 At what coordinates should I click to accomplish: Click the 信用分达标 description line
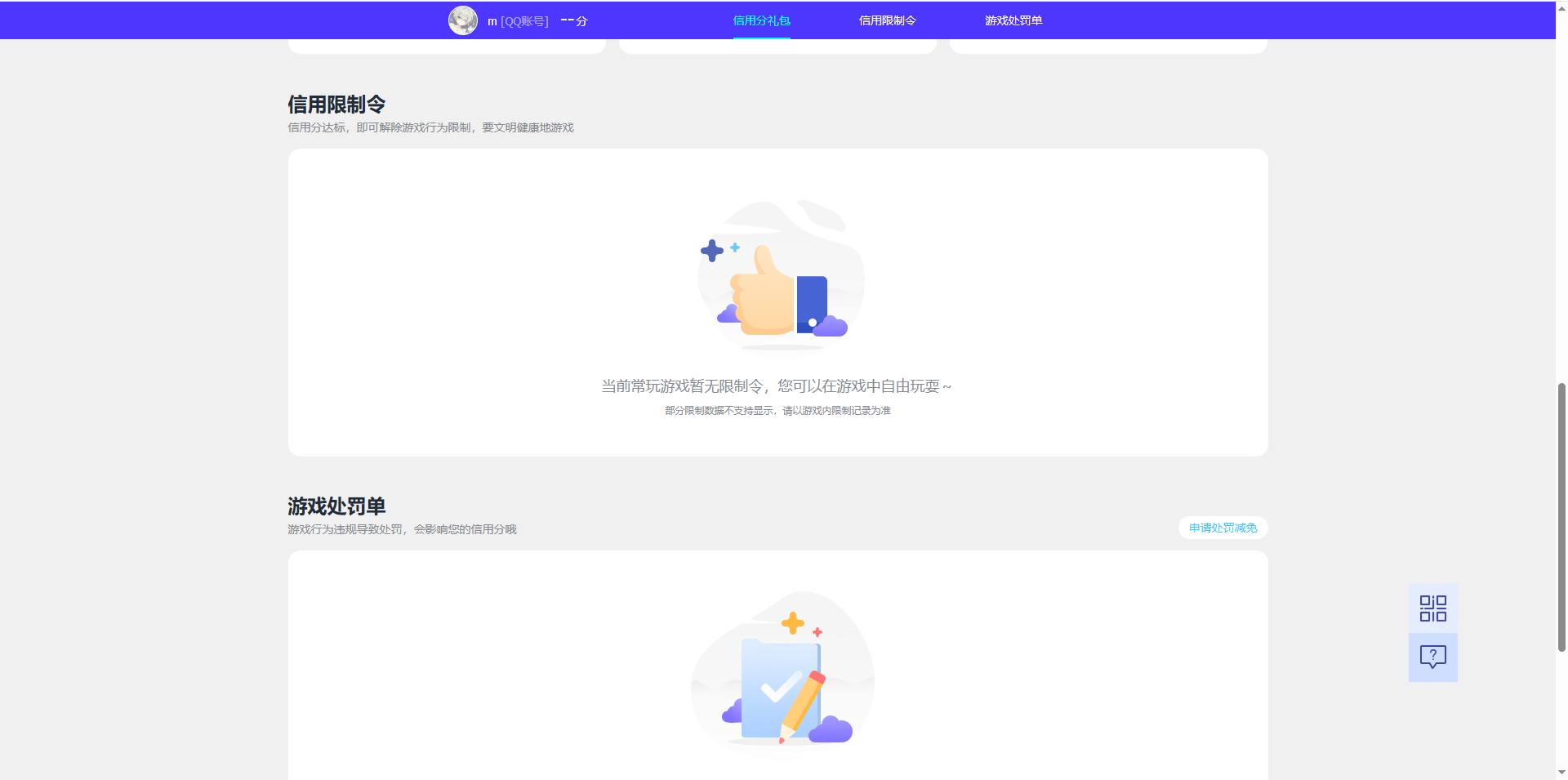430,127
